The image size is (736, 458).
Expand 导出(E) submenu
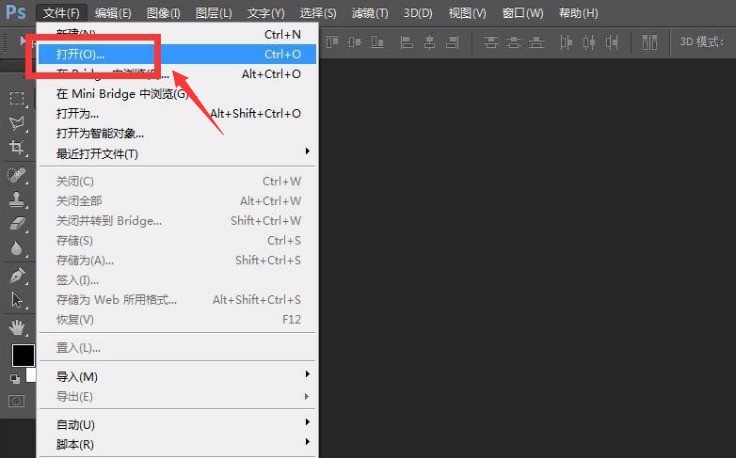click(x=177, y=397)
